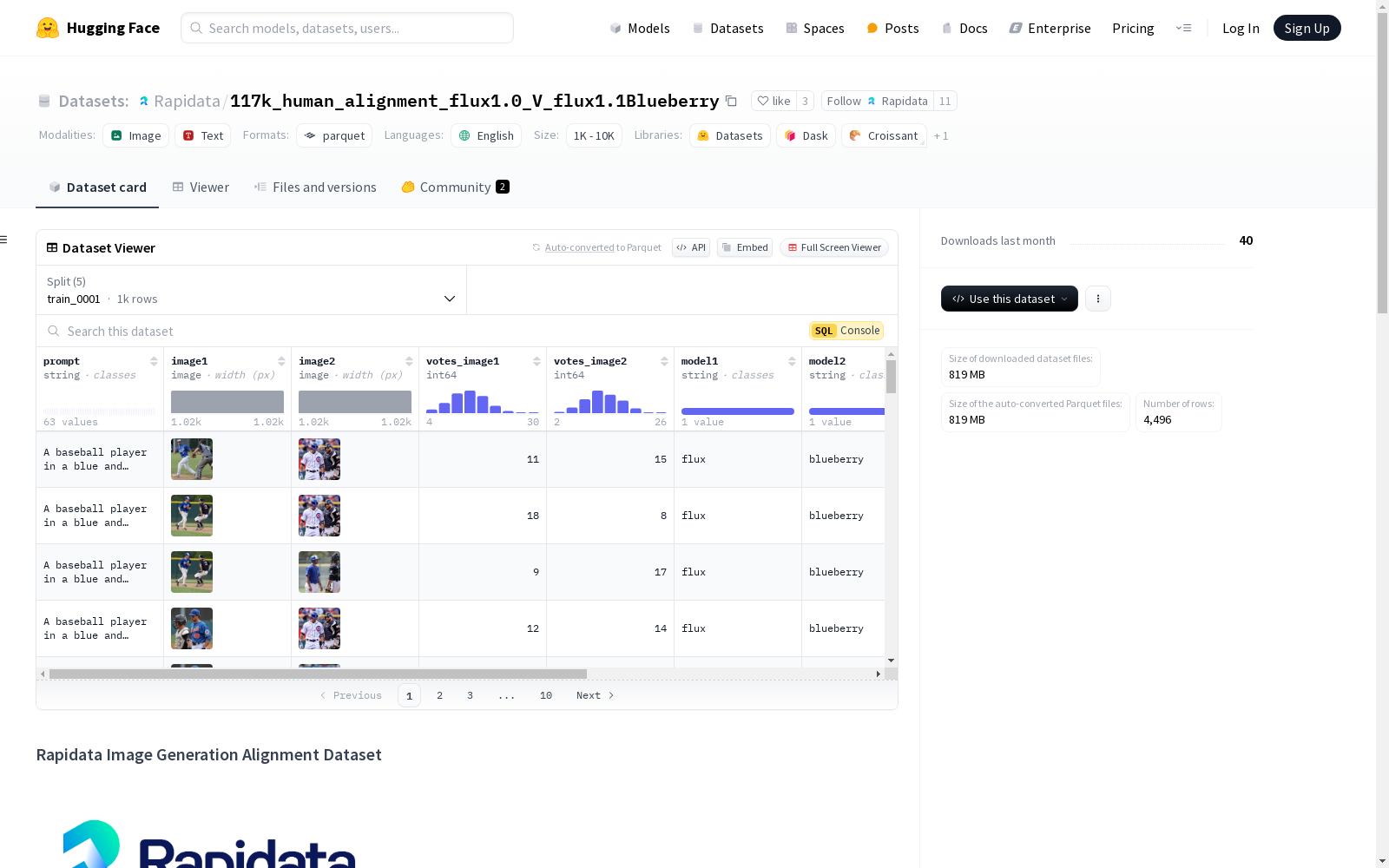Jump to page 10 of the dataset
This screenshot has width=1389, height=868.
coord(546,695)
